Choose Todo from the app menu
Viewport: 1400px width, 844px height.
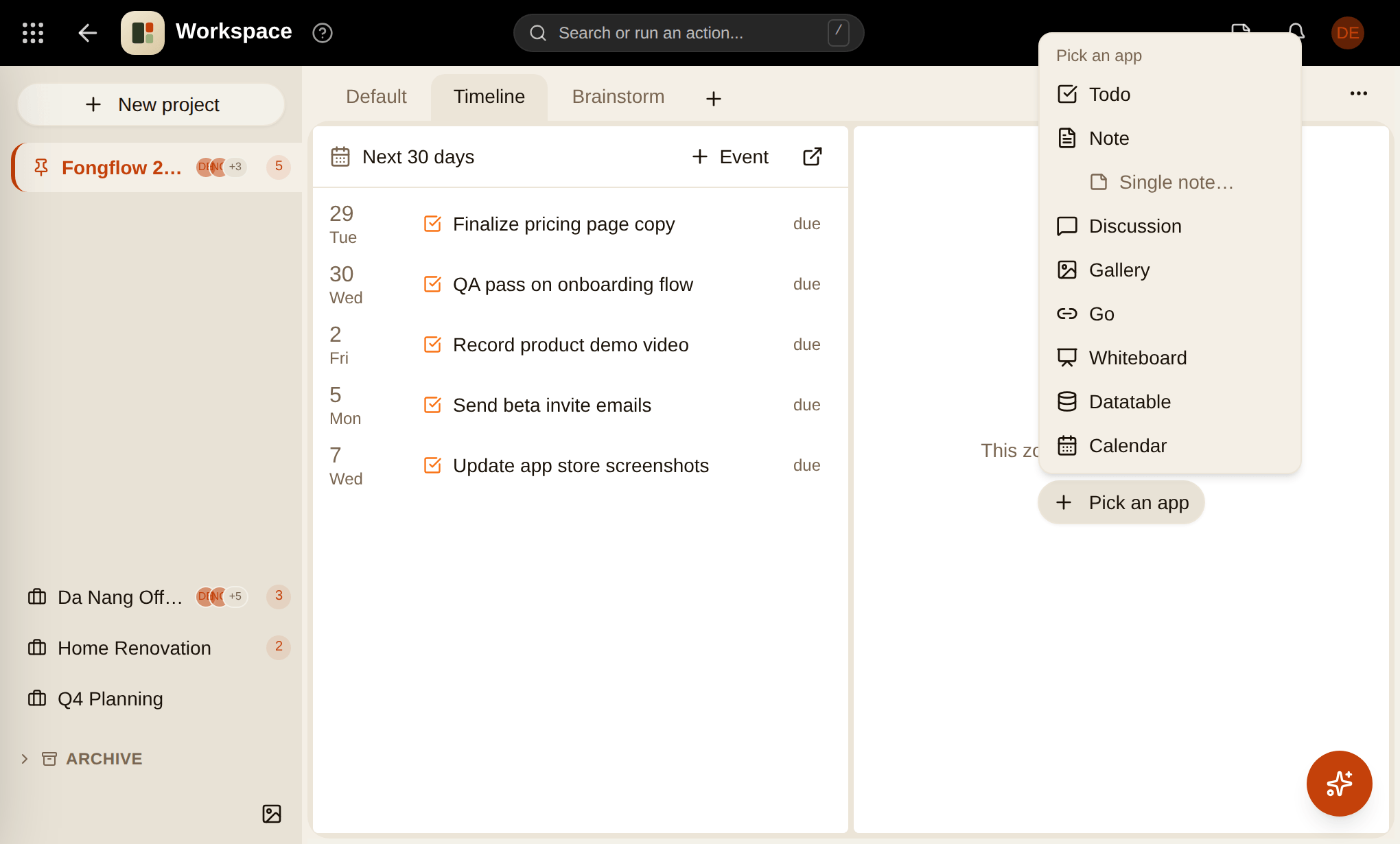pyautogui.click(x=1170, y=94)
